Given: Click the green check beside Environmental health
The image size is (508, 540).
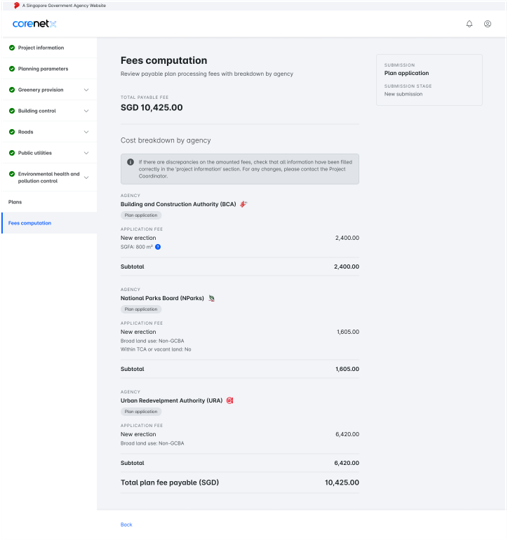Looking at the screenshot, I should (12, 174).
